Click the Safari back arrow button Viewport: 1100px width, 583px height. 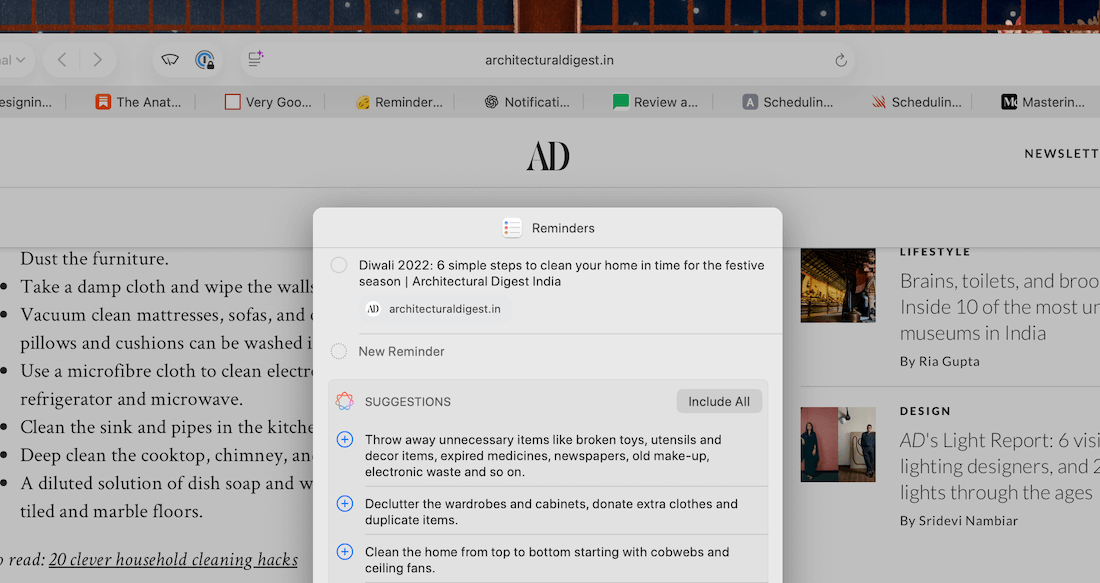[62, 60]
